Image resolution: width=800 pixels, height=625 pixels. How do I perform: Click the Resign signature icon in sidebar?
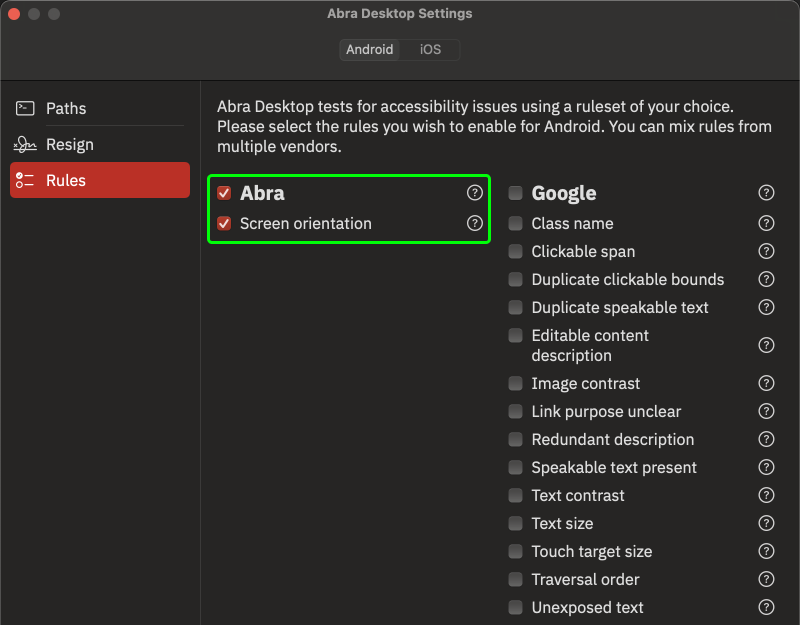(25, 144)
